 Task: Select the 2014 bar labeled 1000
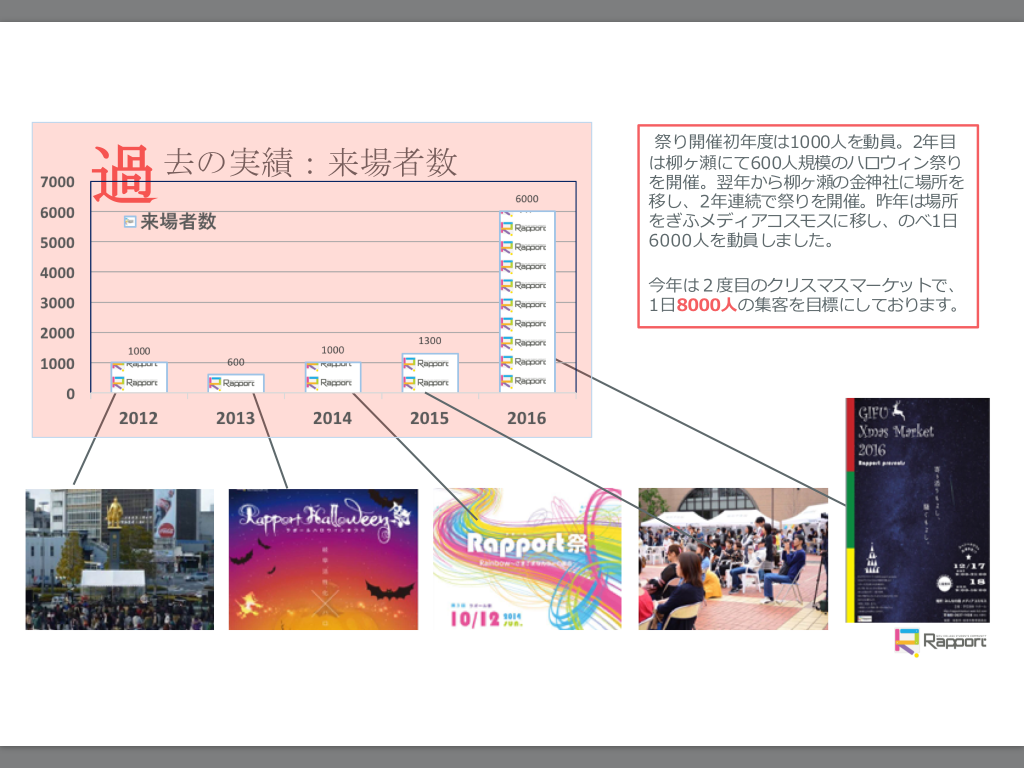coord(332,377)
